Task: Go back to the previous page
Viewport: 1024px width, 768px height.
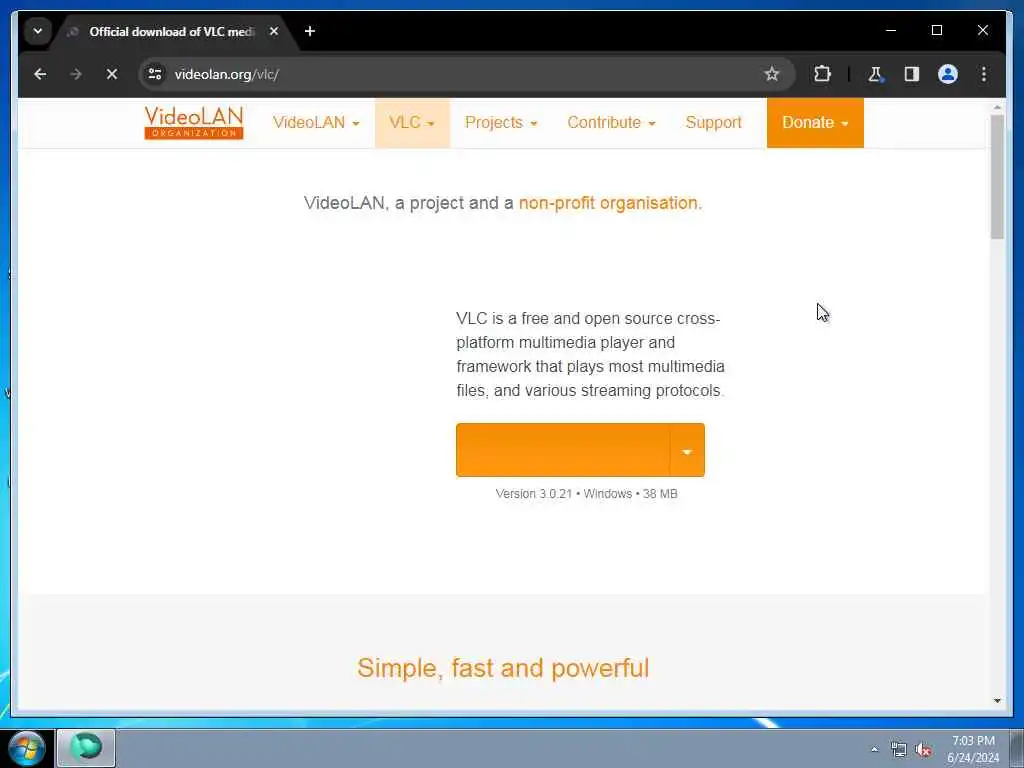Action: pos(40,74)
